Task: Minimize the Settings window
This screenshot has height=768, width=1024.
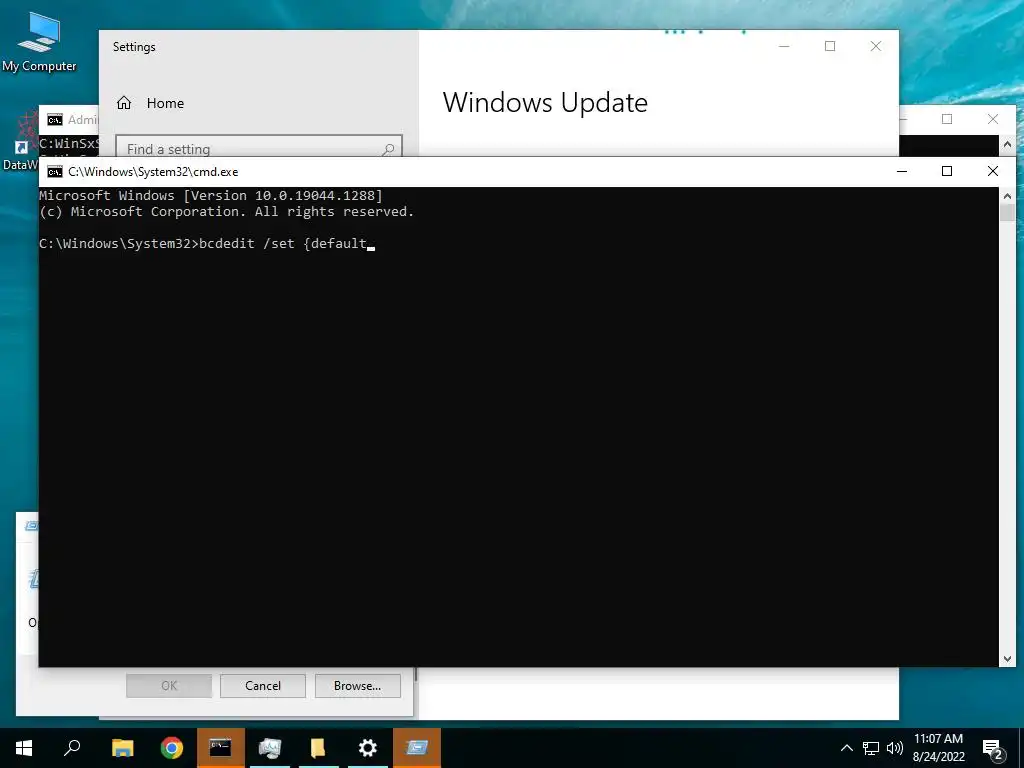Action: [x=784, y=46]
